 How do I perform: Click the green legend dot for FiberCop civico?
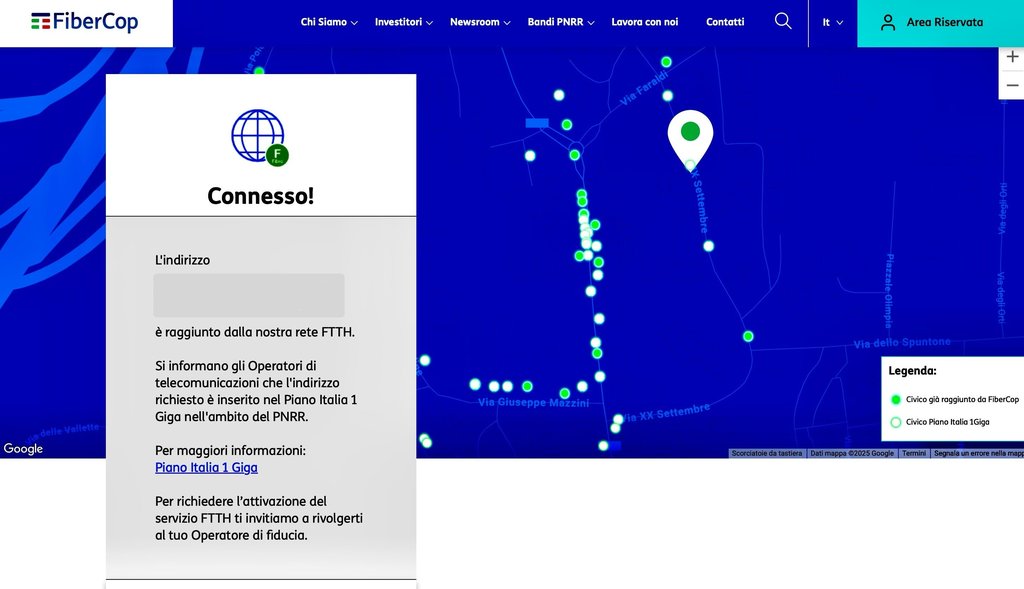click(x=896, y=400)
